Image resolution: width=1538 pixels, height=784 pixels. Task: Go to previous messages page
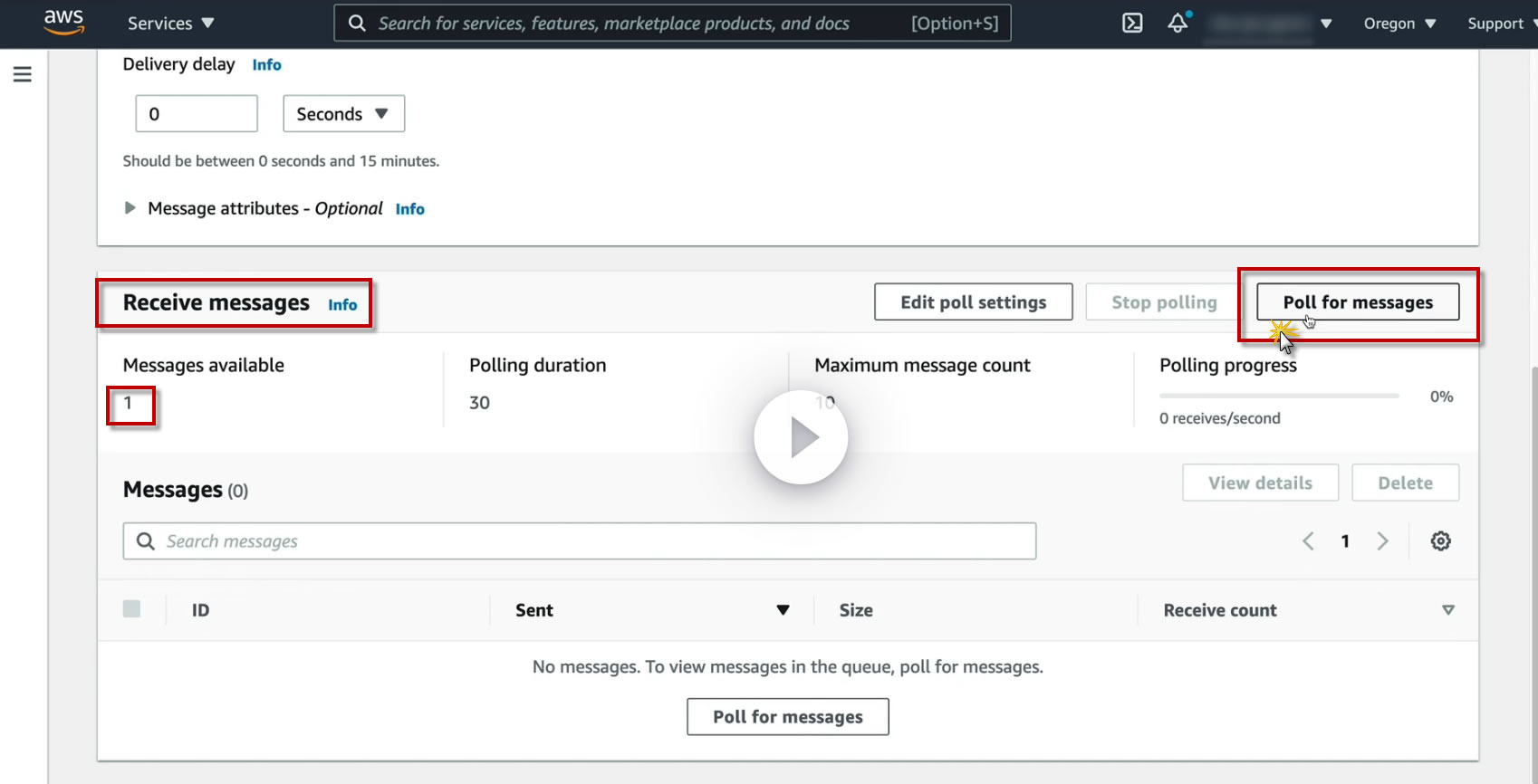pyautogui.click(x=1308, y=541)
